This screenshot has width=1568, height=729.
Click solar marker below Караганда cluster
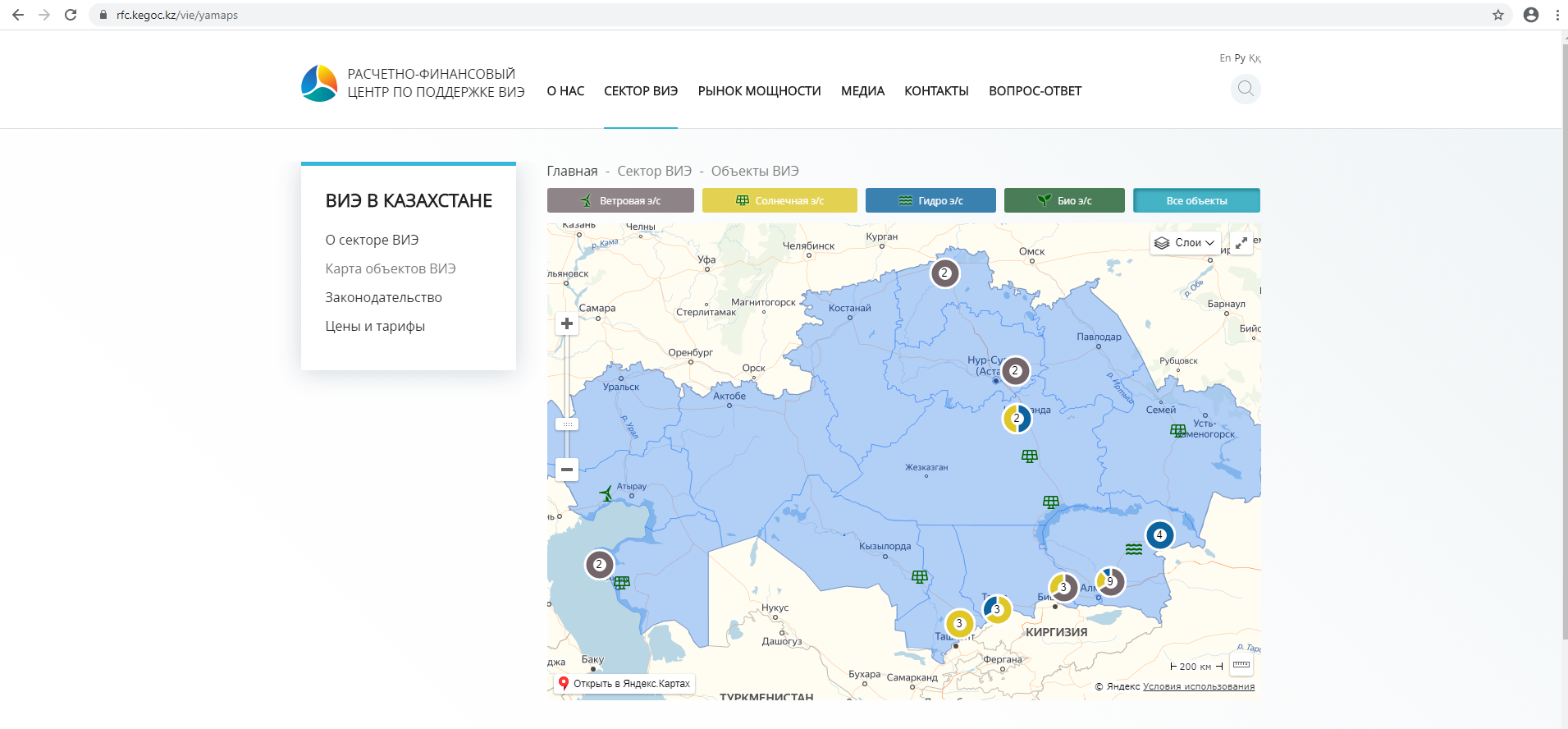coord(1030,456)
